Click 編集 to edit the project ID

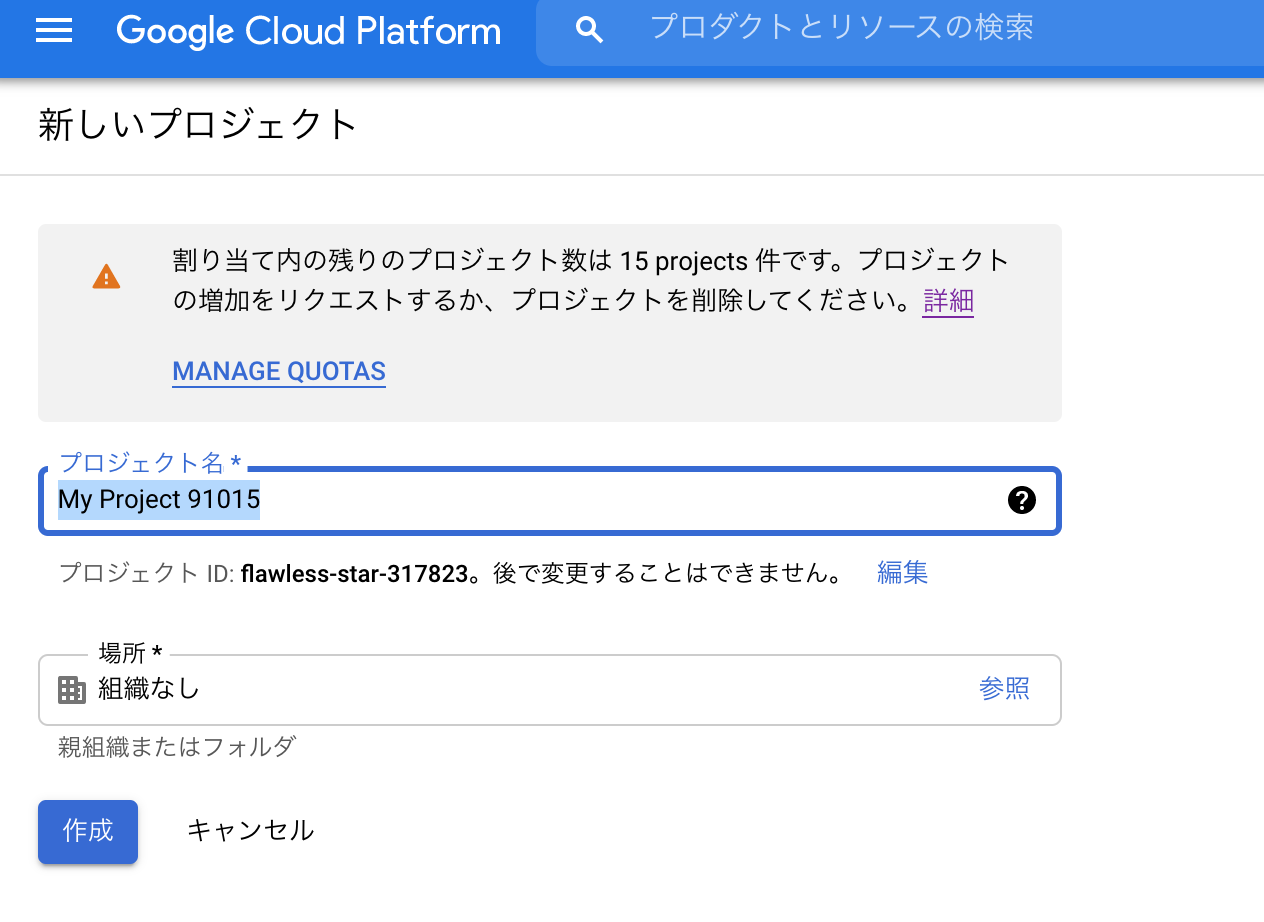(901, 572)
